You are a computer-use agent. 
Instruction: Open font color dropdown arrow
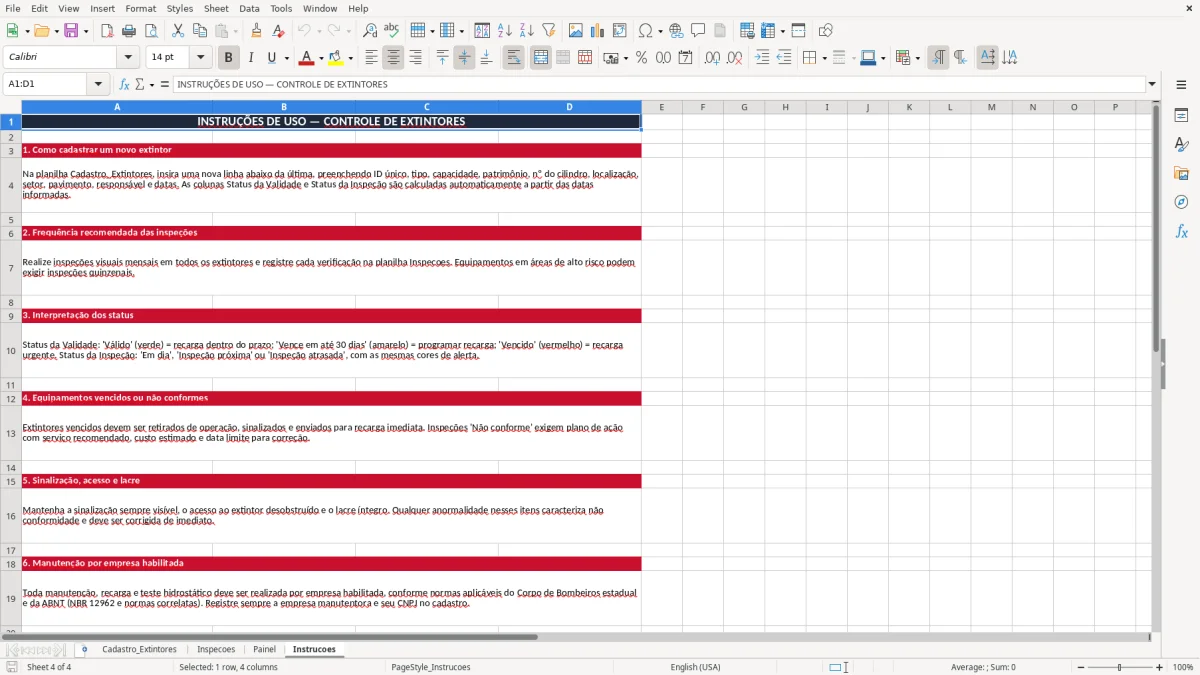(320, 58)
